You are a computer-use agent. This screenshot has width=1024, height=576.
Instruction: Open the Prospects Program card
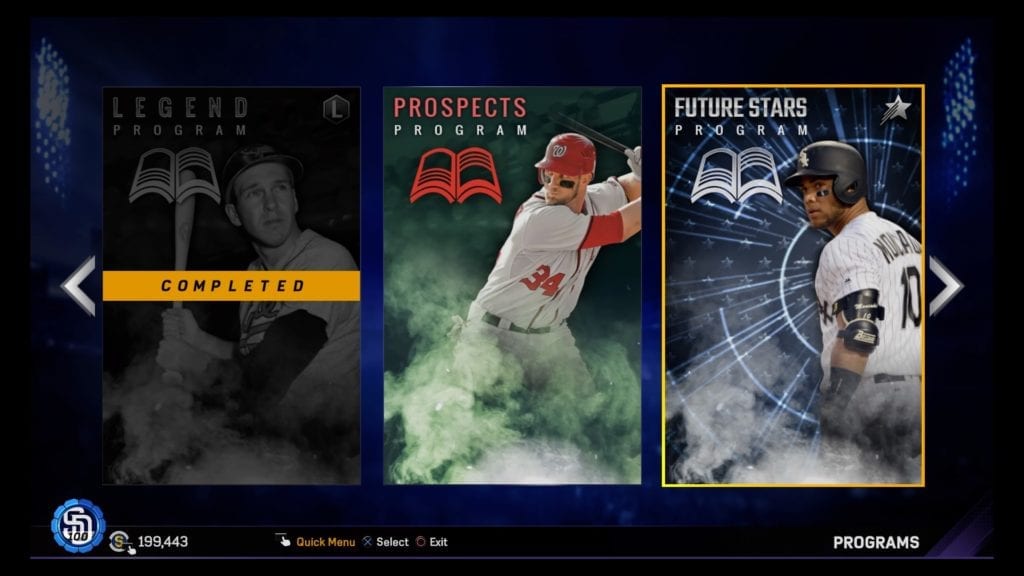point(512,285)
